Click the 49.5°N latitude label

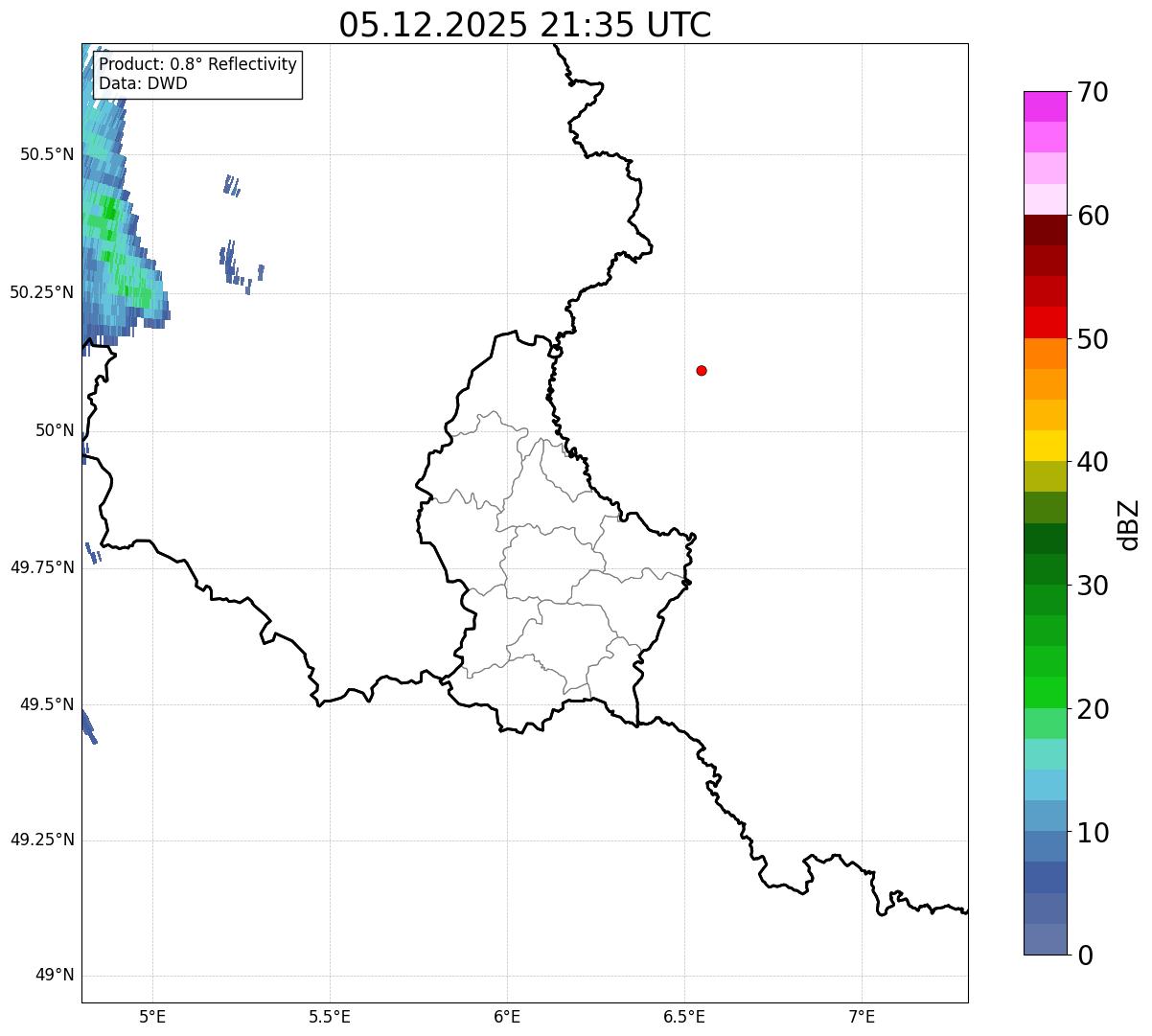46,704
